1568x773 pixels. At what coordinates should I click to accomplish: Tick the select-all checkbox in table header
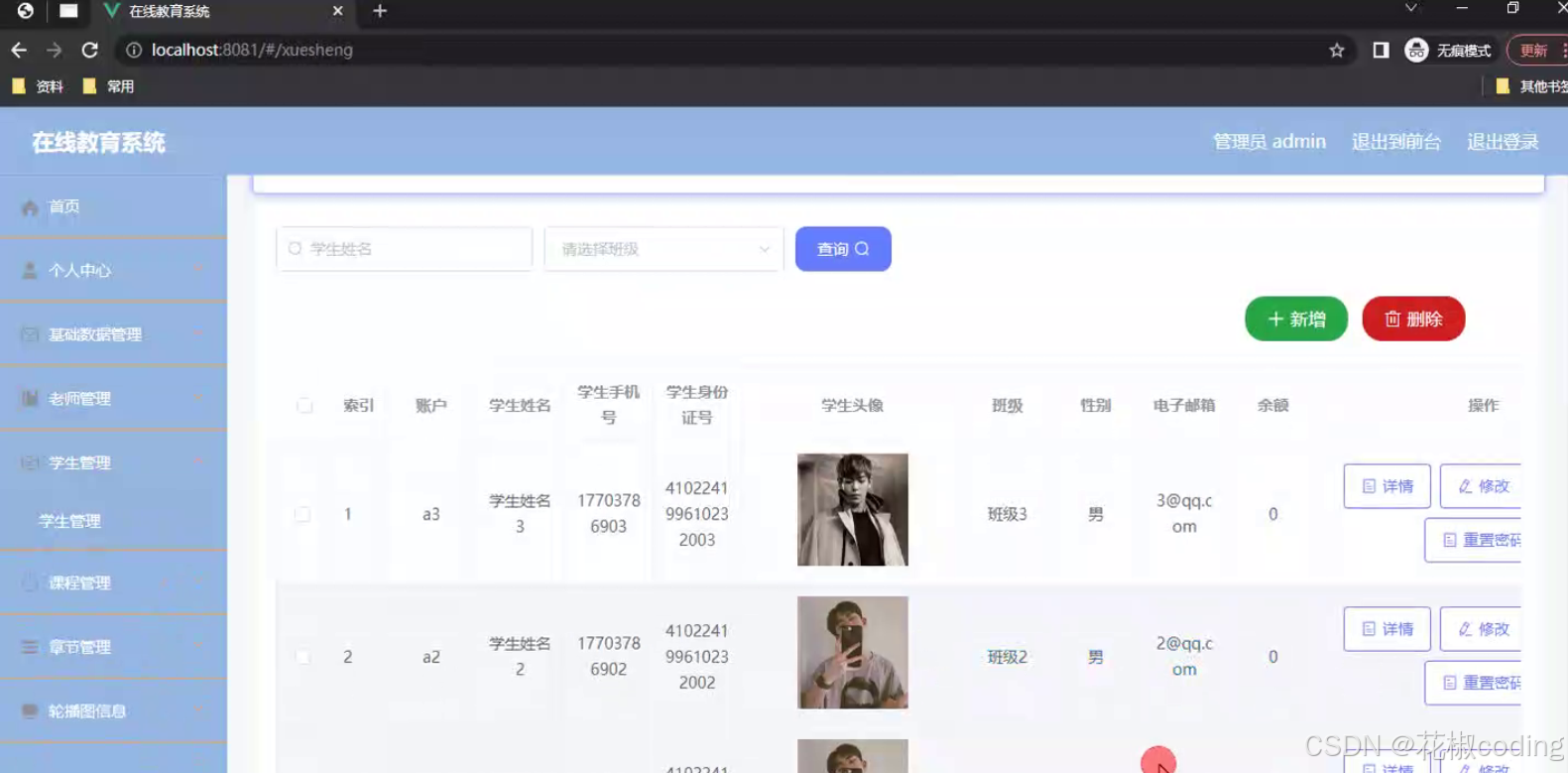[x=304, y=405]
